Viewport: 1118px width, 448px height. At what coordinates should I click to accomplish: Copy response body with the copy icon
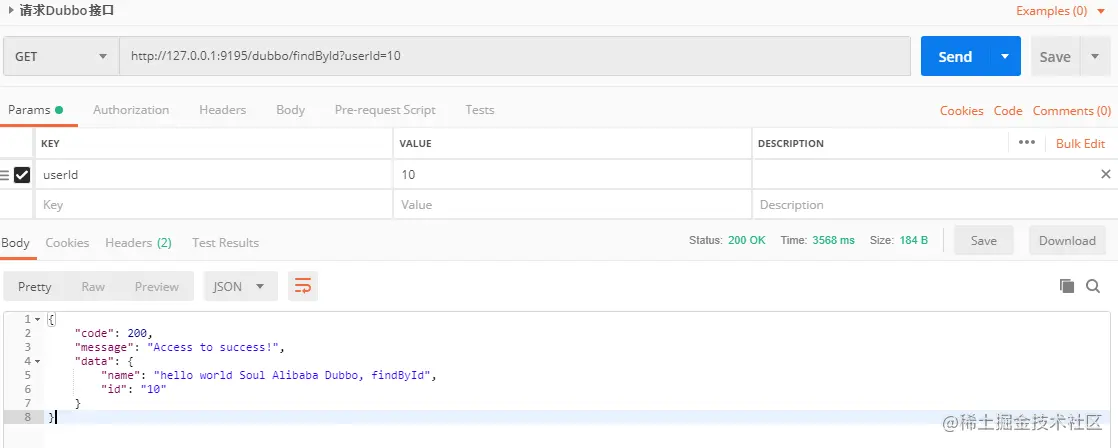[1067, 287]
